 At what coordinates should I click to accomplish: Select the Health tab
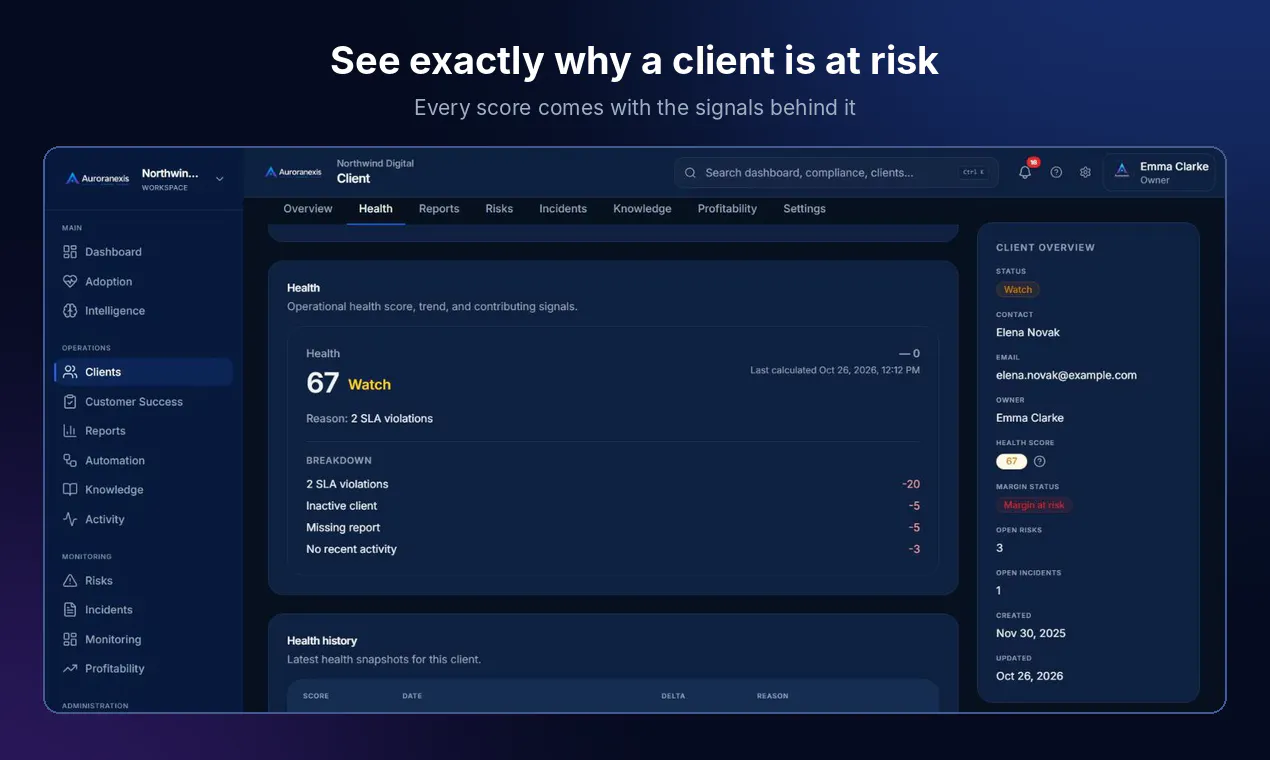[x=376, y=209]
